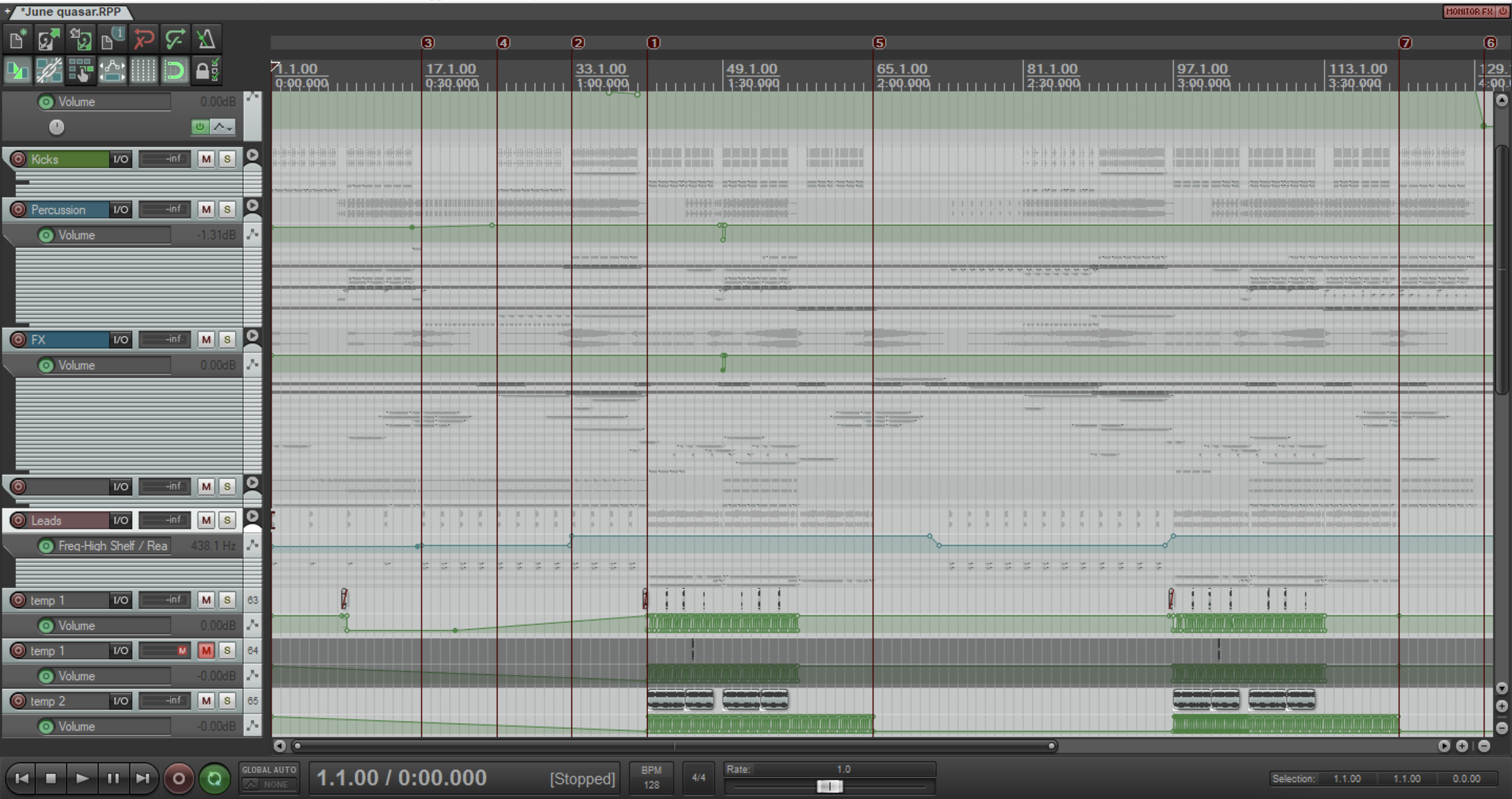Mute the FX track
Viewport: 1512px width, 799px height.
(x=206, y=339)
